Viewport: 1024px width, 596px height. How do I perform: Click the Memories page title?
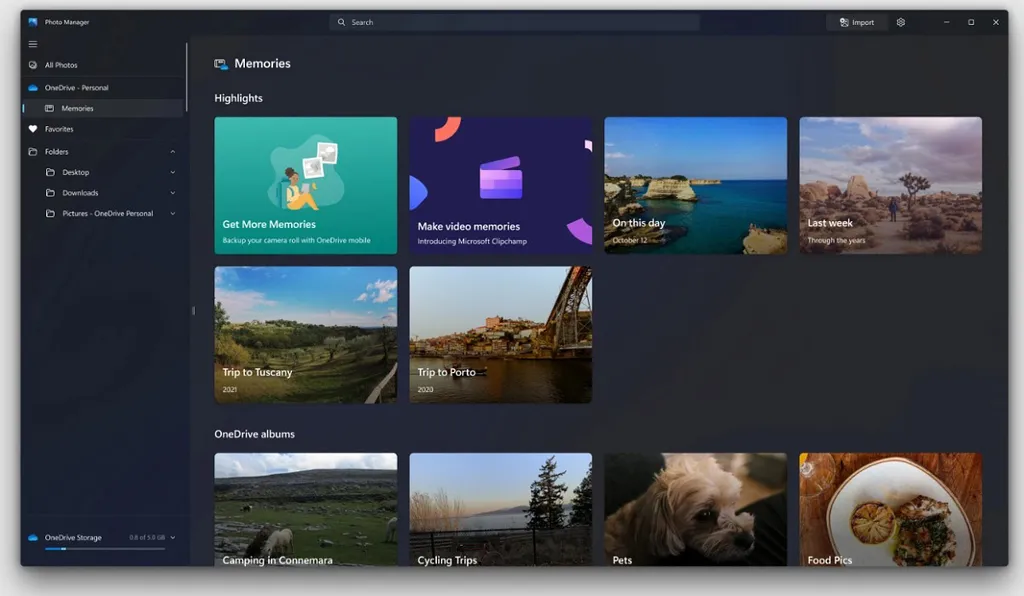(x=263, y=64)
